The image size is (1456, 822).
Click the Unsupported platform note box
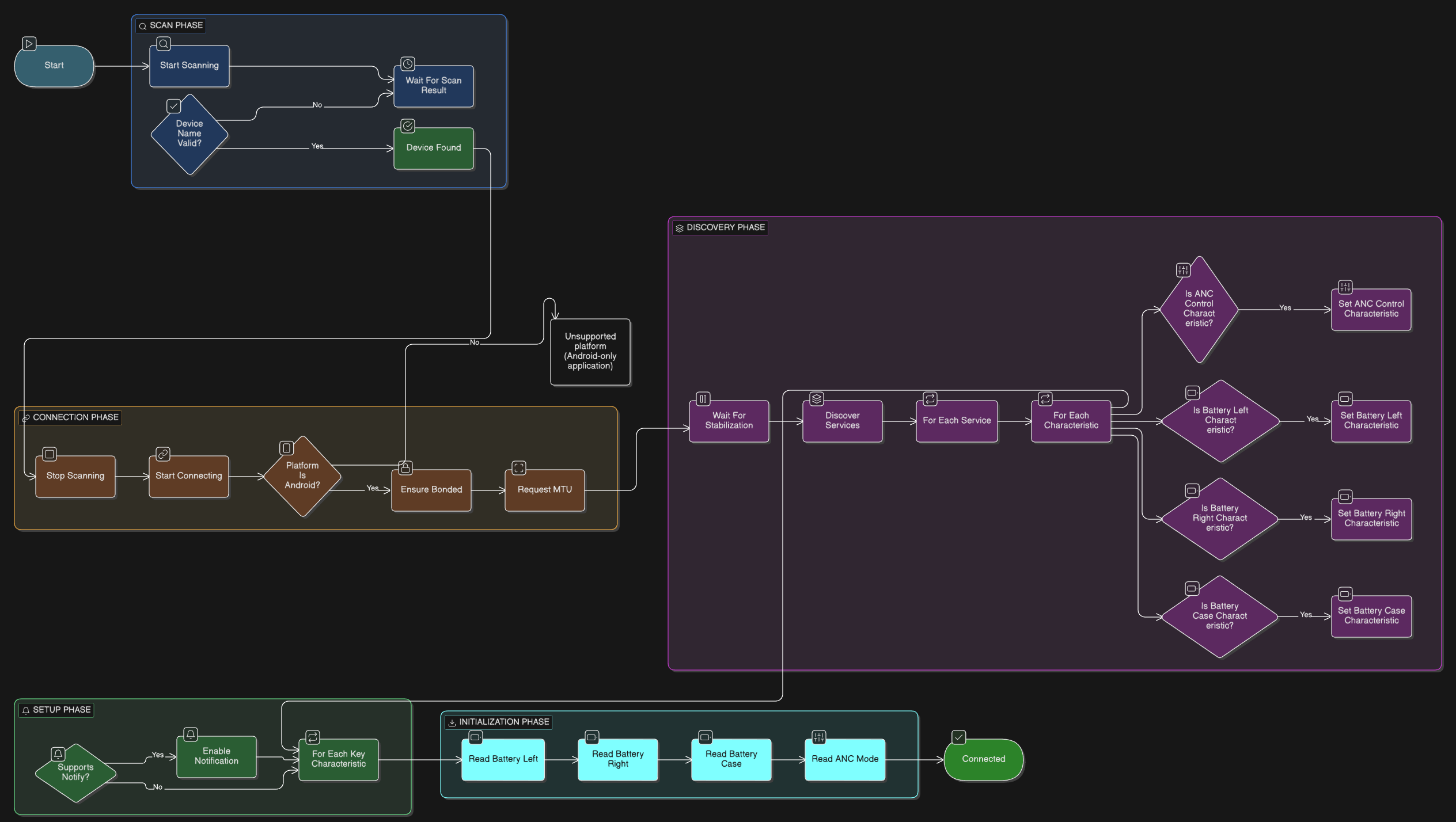pos(590,351)
